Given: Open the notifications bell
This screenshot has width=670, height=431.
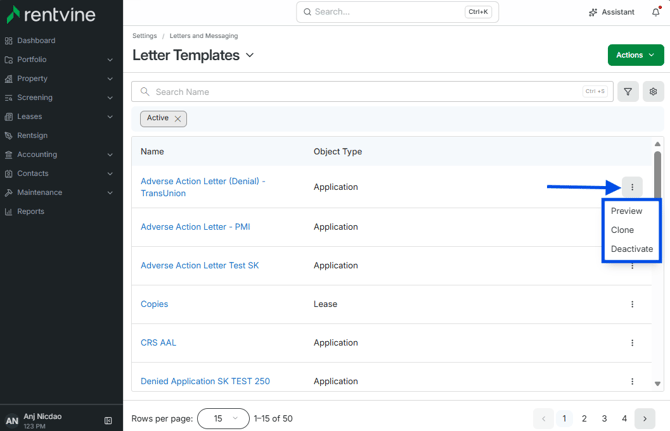Looking at the screenshot, I should (x=656, y=12).
